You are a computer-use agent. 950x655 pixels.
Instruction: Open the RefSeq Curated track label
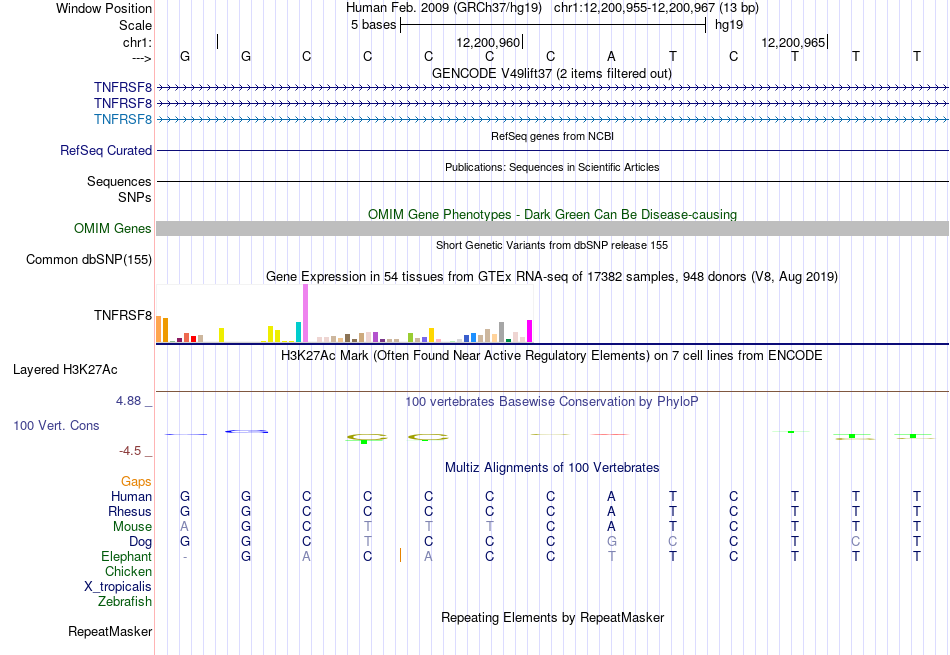click(x=105, y=150)
